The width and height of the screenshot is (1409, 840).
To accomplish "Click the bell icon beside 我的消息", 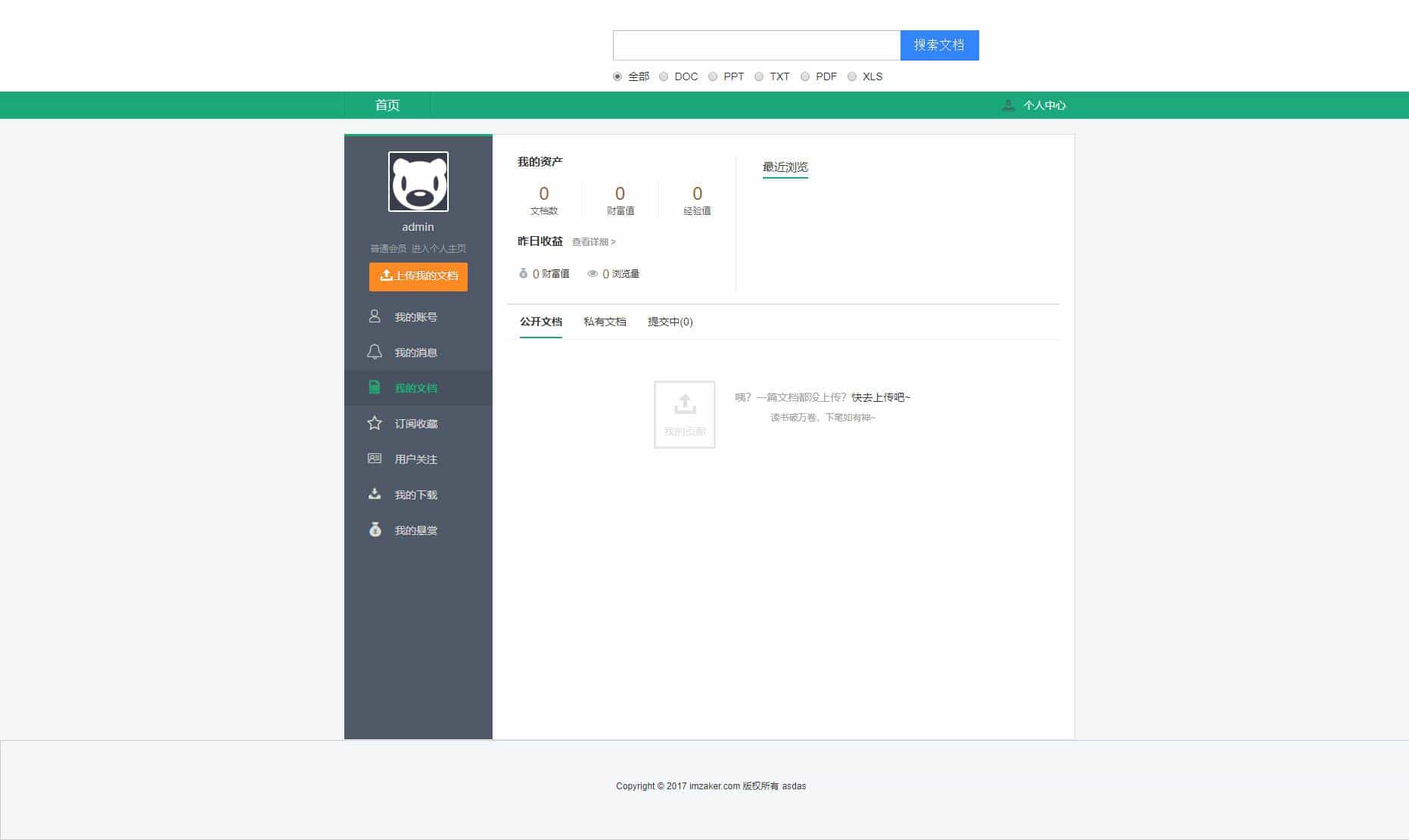I will click(374, 352).
